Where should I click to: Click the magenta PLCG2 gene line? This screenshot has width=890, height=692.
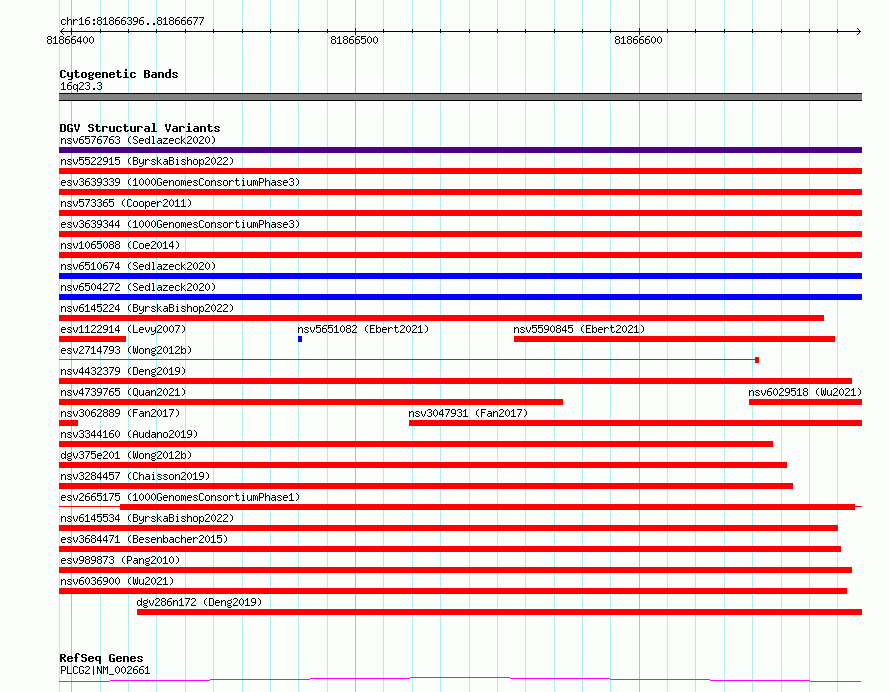tap(460, 679)
